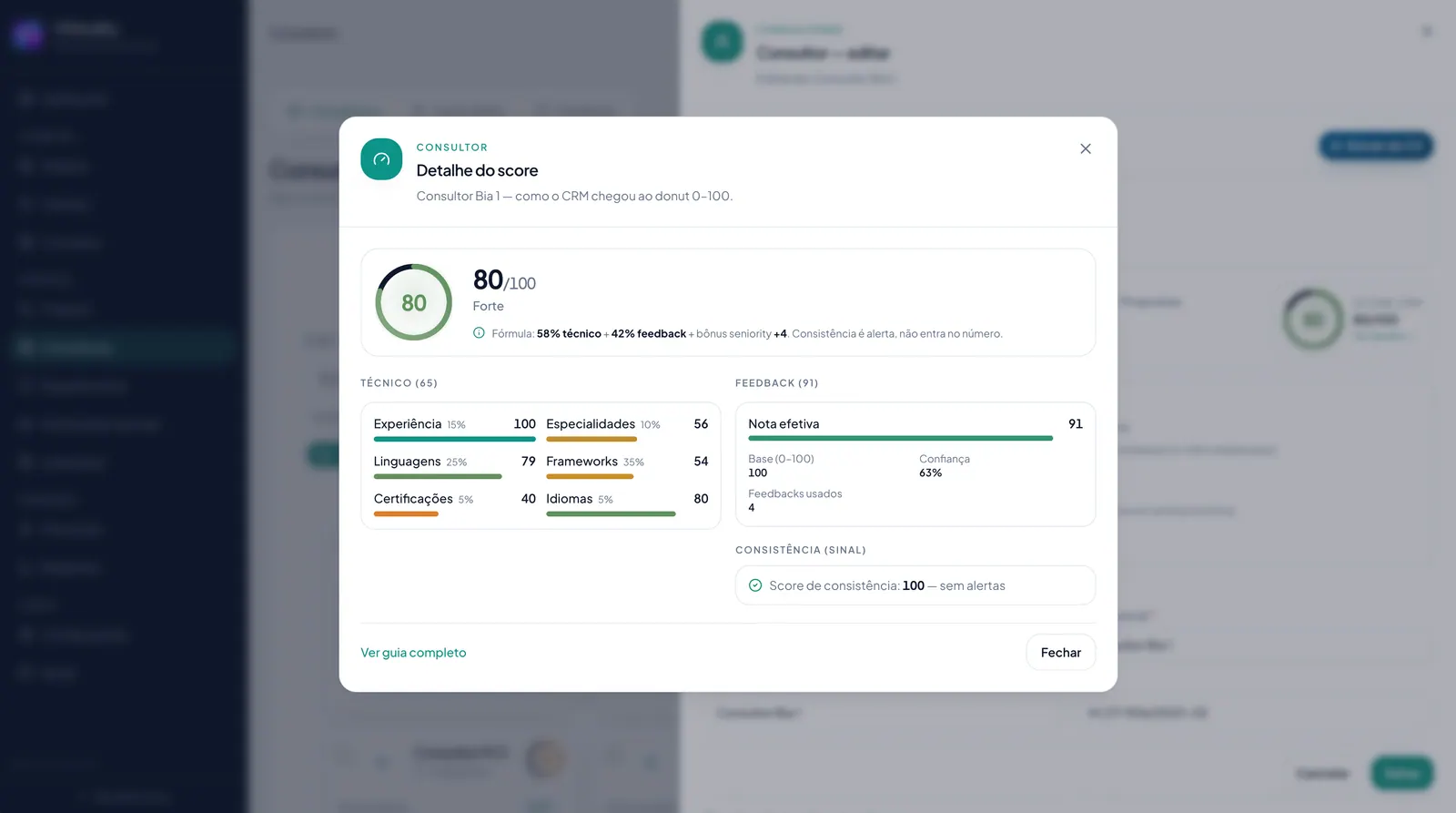Click the TÉCNICO (65) section heading

click(x=399, y=383)
